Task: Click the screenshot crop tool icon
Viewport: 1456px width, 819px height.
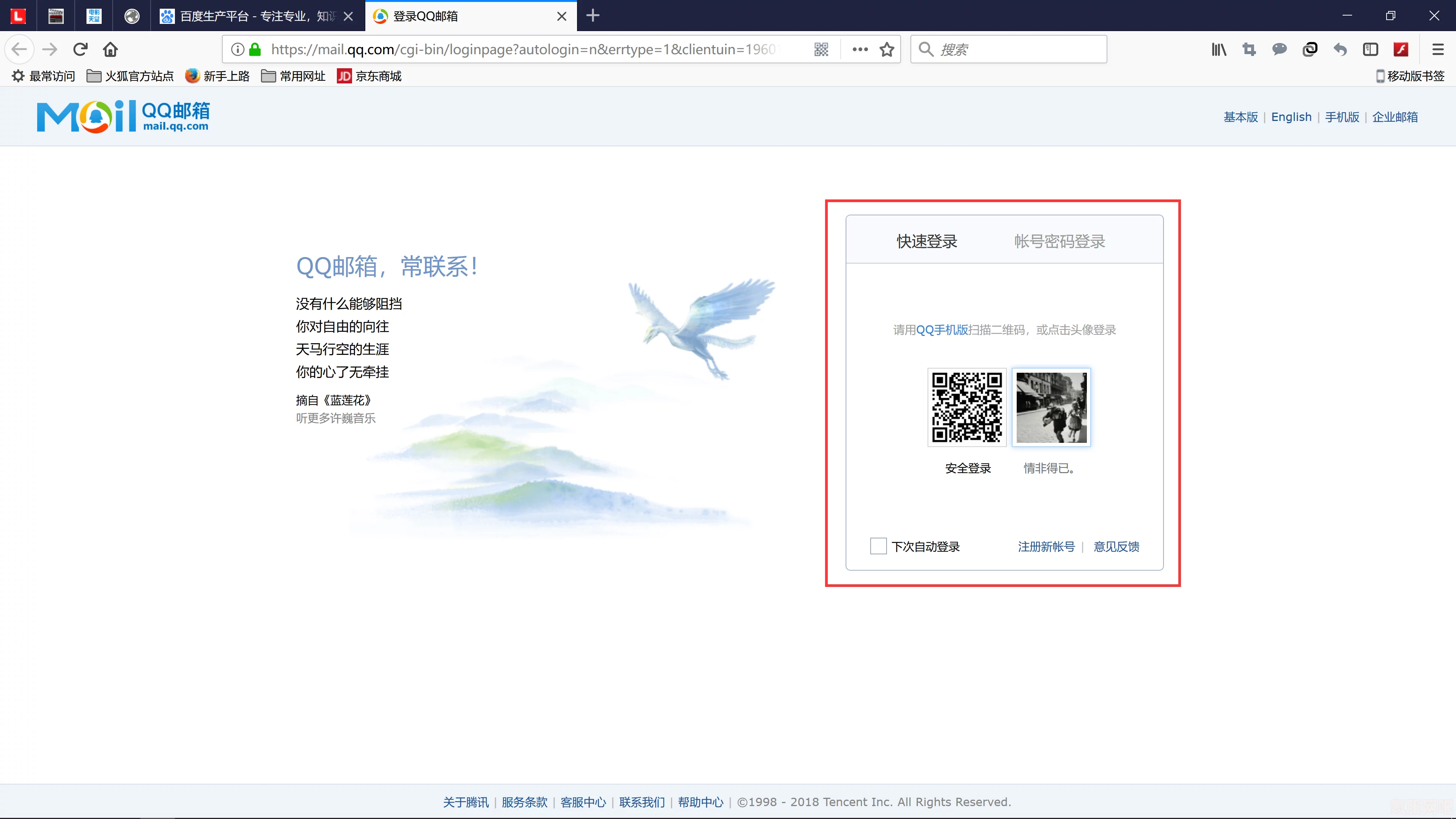Action: point(1249,50)
